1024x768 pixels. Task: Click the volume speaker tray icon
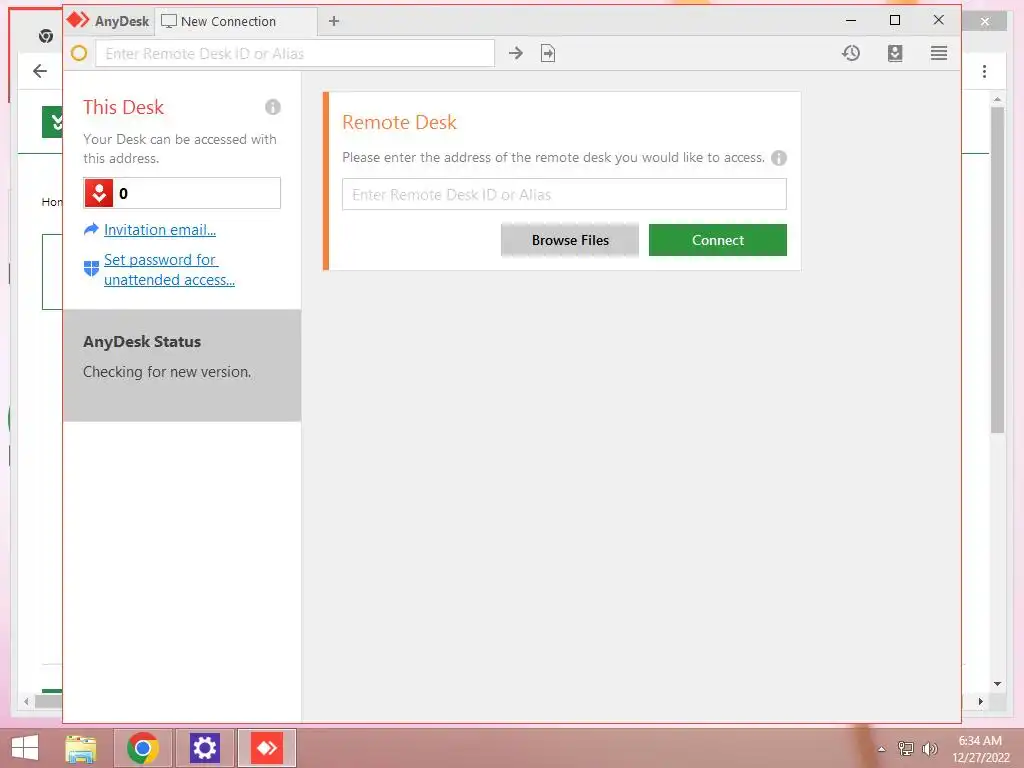click(x=929, y=748)
